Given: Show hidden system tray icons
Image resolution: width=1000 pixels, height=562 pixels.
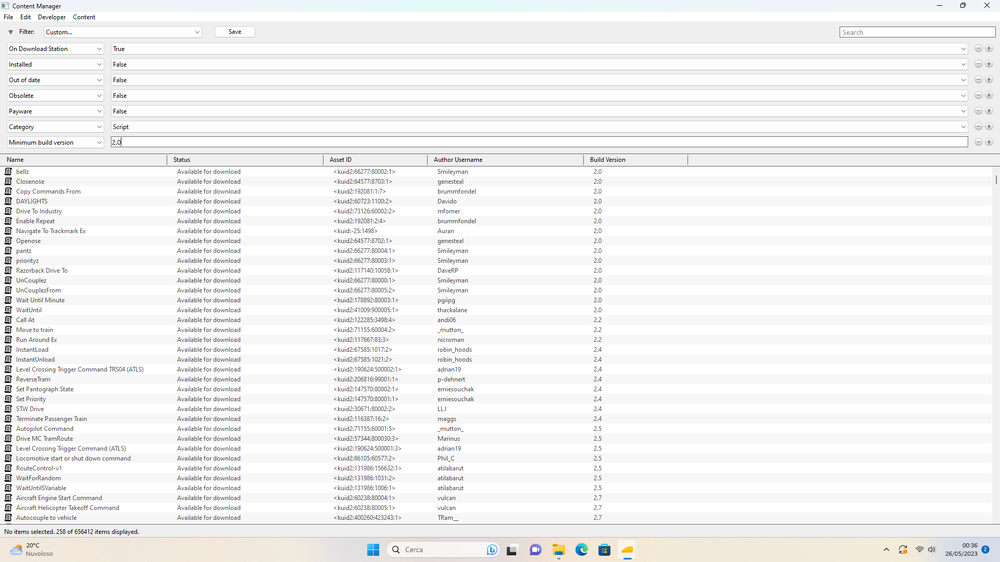Looking at the screenshot, I should click(x=886, y=550).
